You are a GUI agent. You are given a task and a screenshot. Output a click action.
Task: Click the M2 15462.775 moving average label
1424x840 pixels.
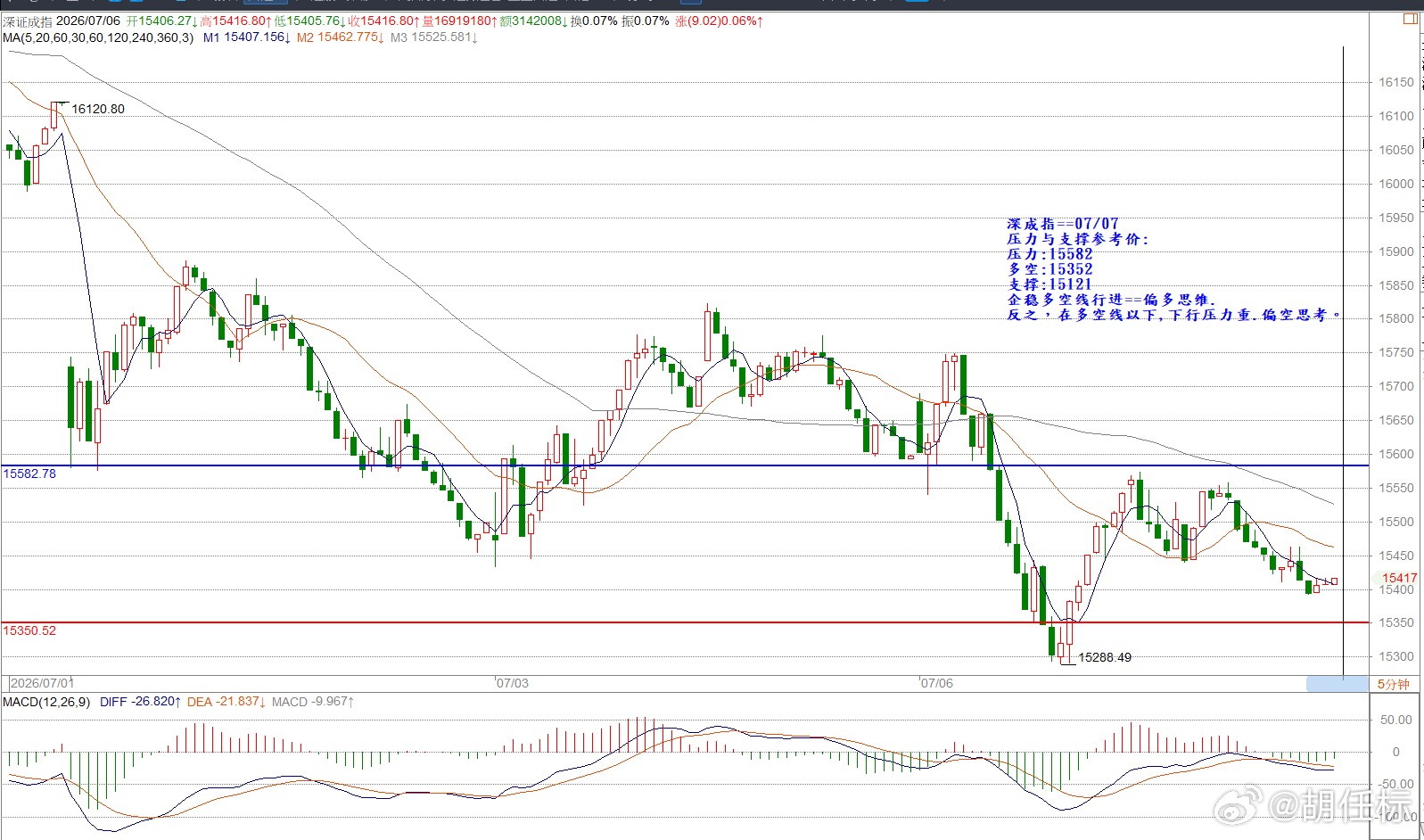click(341, 37)
